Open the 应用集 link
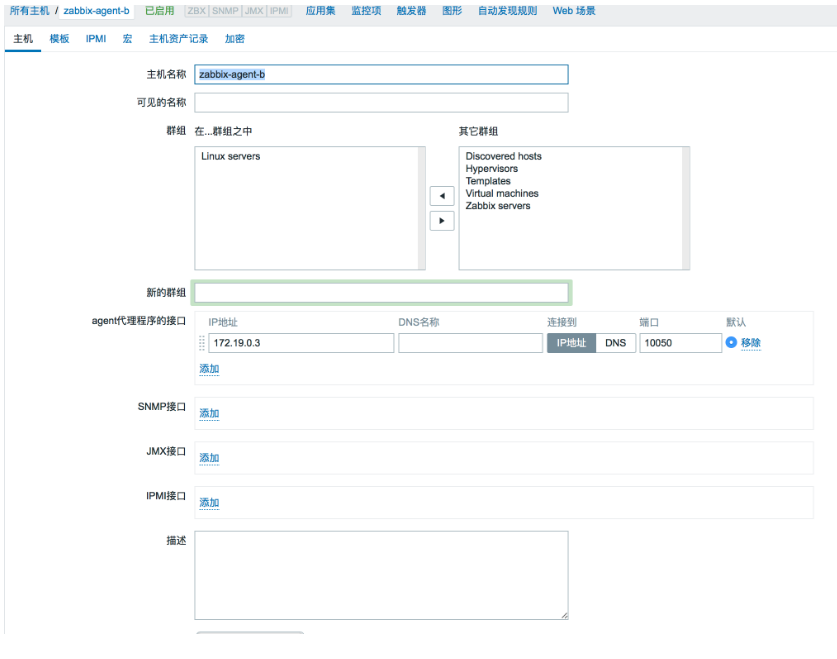The image size is (837, 659). (x=320, y=11)
